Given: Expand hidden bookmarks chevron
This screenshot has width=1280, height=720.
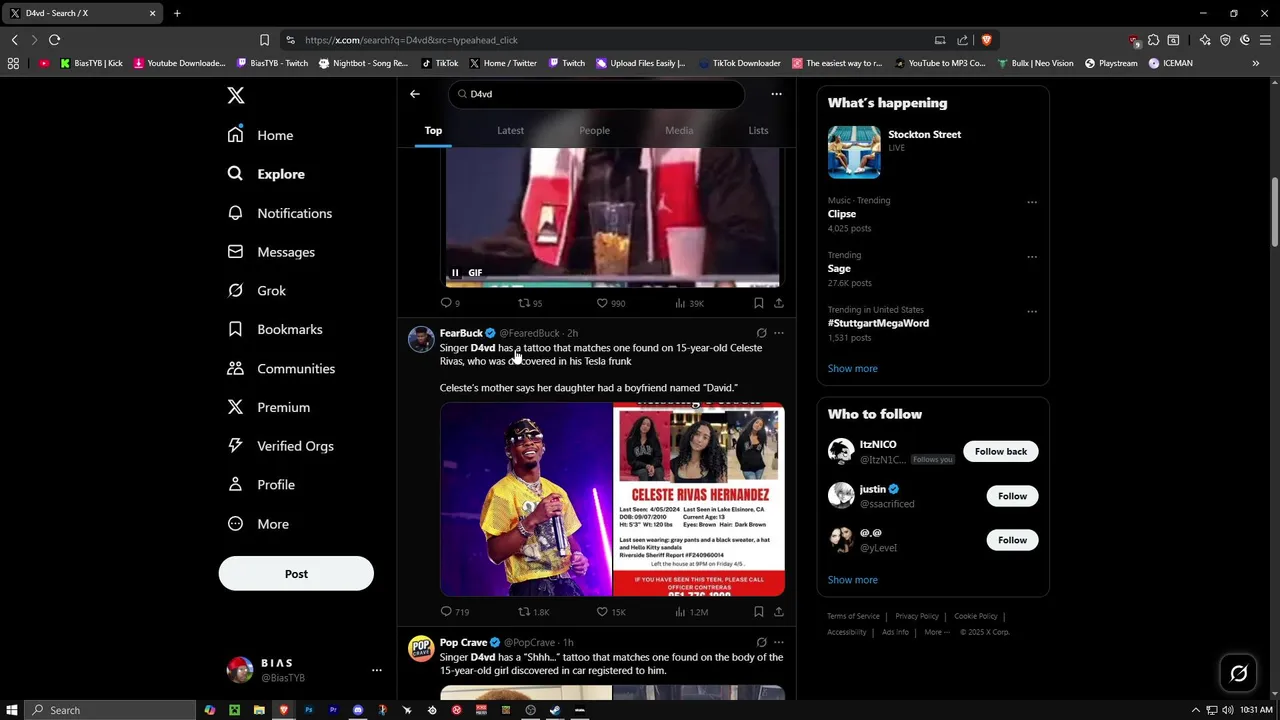Looking at the screenshot, I should [1255, 63].
